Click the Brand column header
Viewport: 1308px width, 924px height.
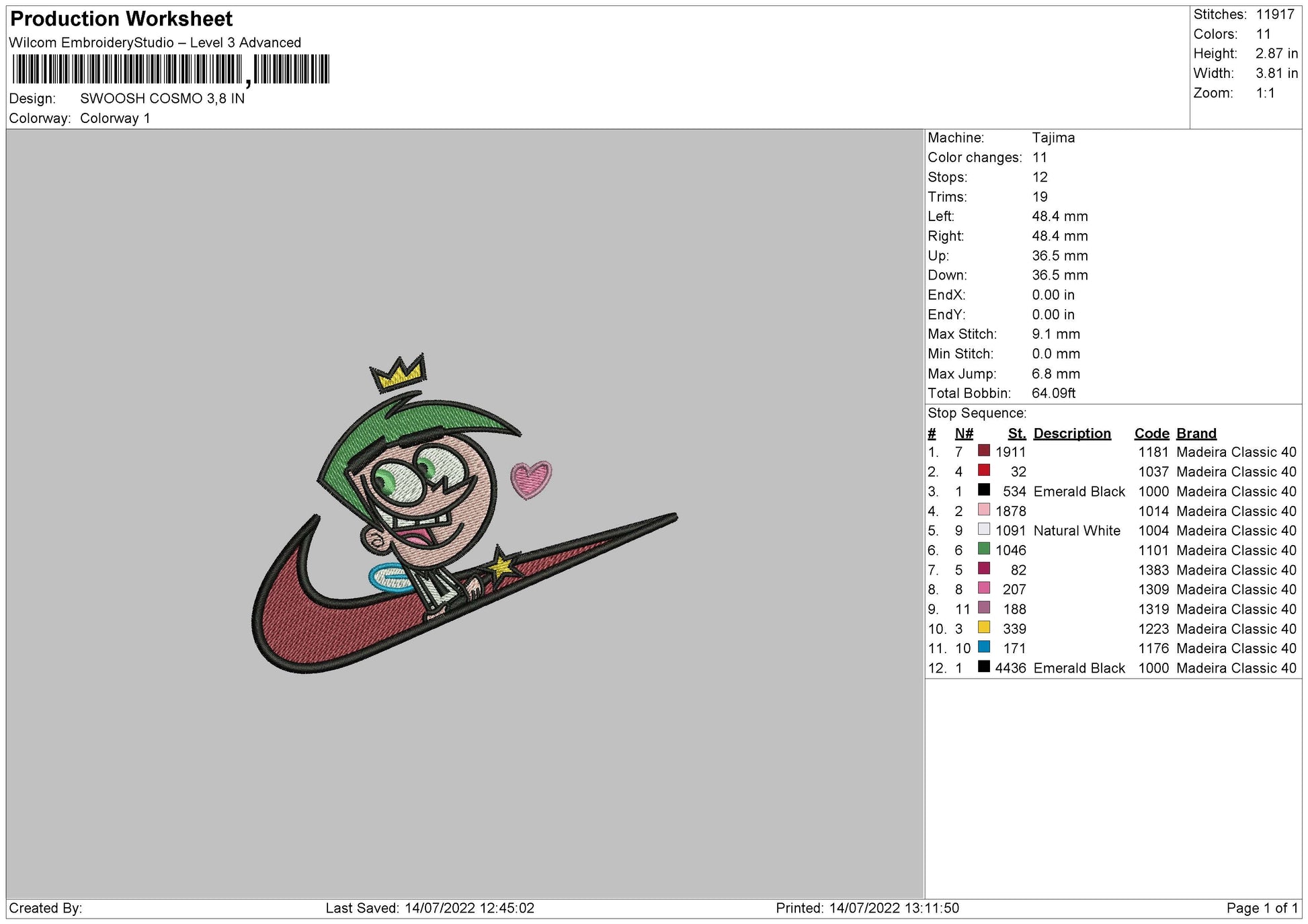pyautogui.click(x=1196, y=433)
